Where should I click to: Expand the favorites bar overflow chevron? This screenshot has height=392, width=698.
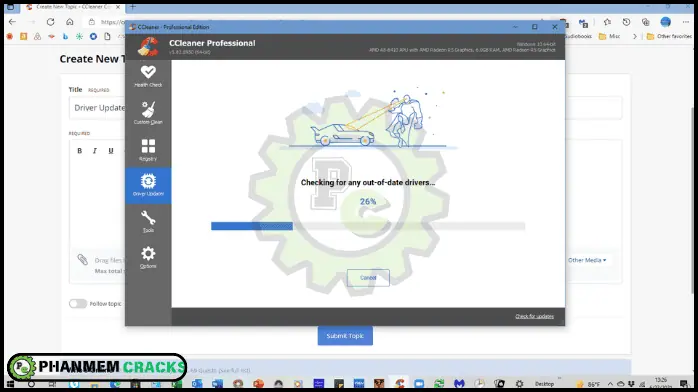coord(635,36)
